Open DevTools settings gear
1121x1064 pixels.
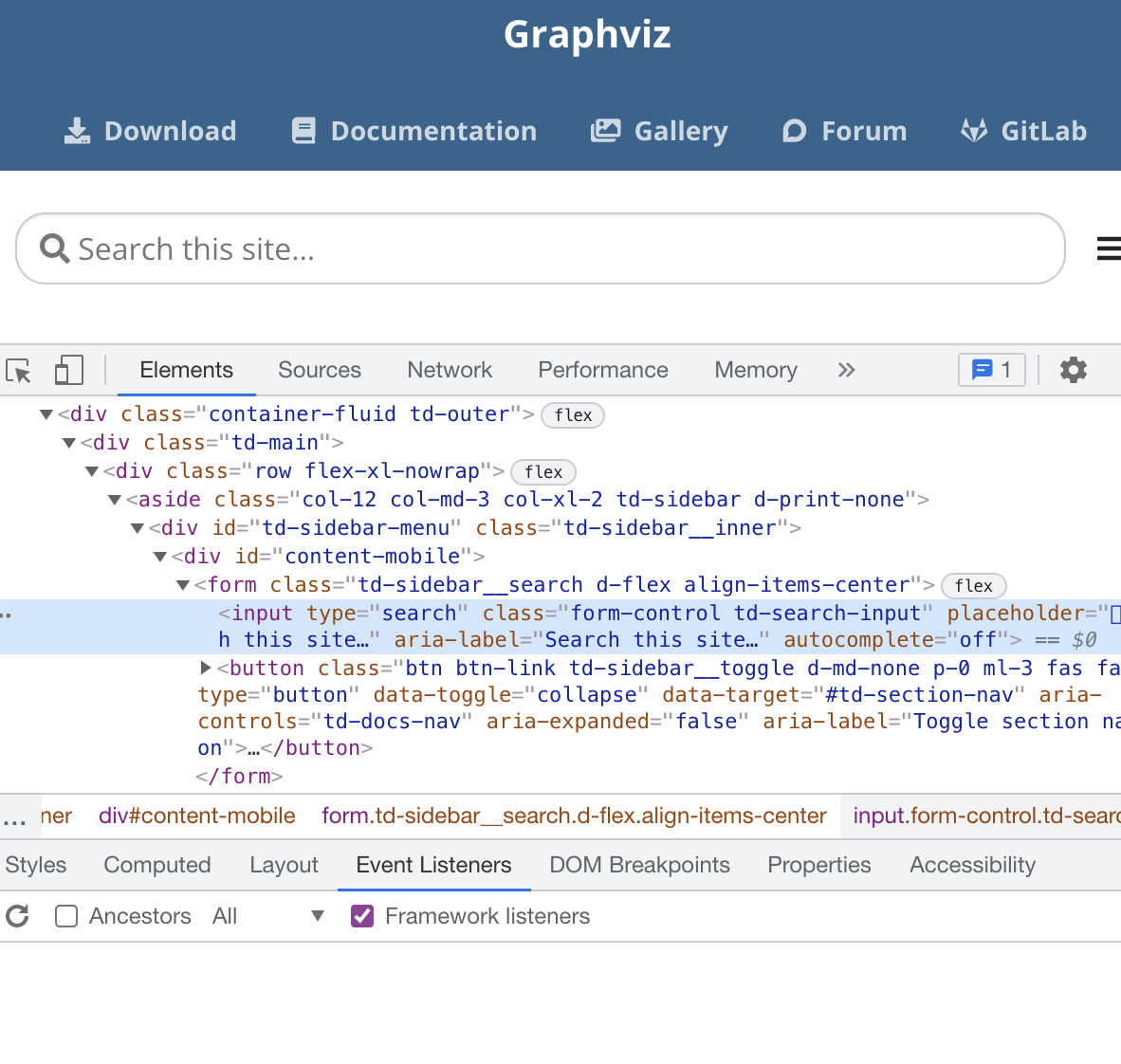(1073, 370)
